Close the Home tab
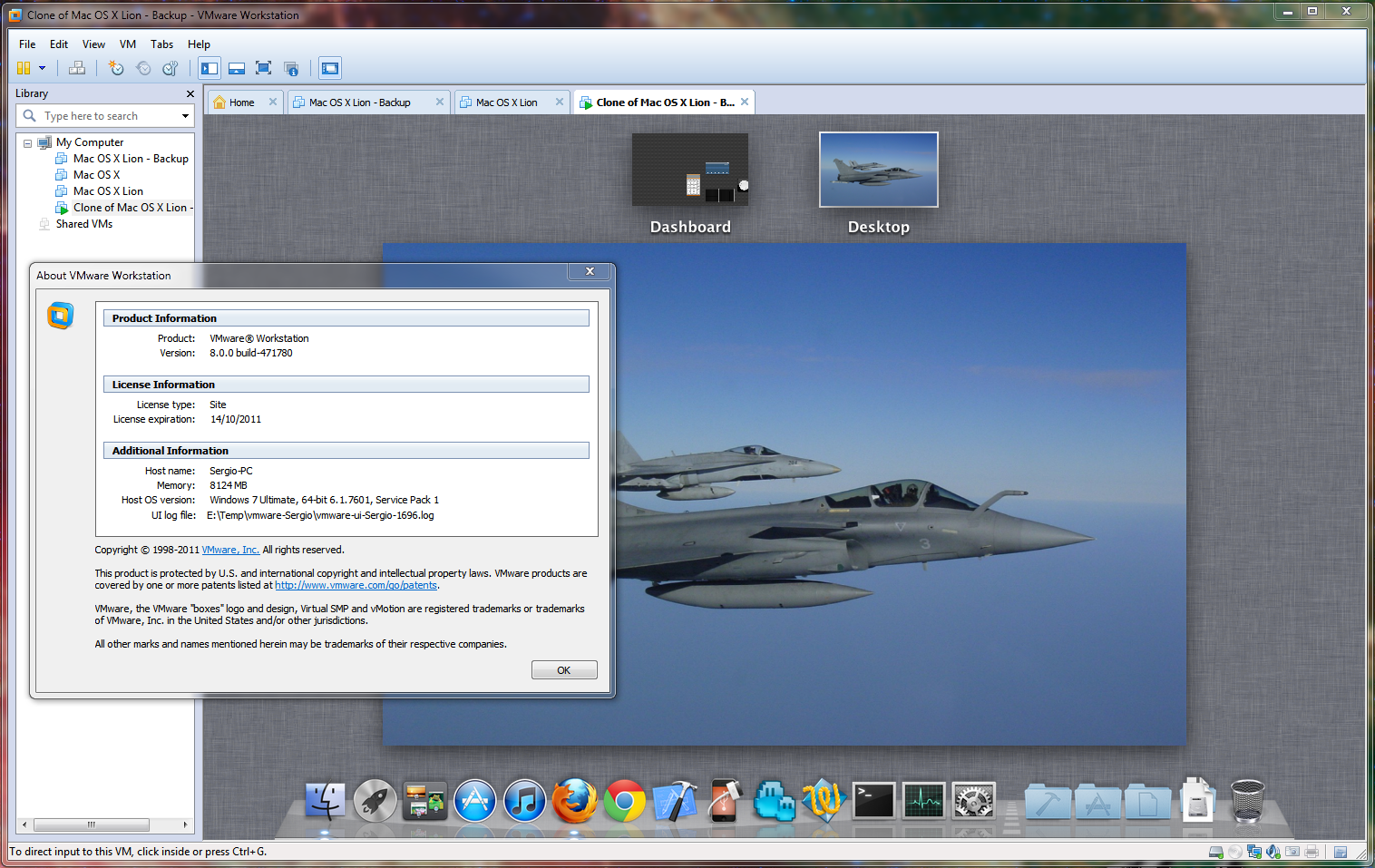The height and width of the screenshot is (868, 1375). (273, 102)
